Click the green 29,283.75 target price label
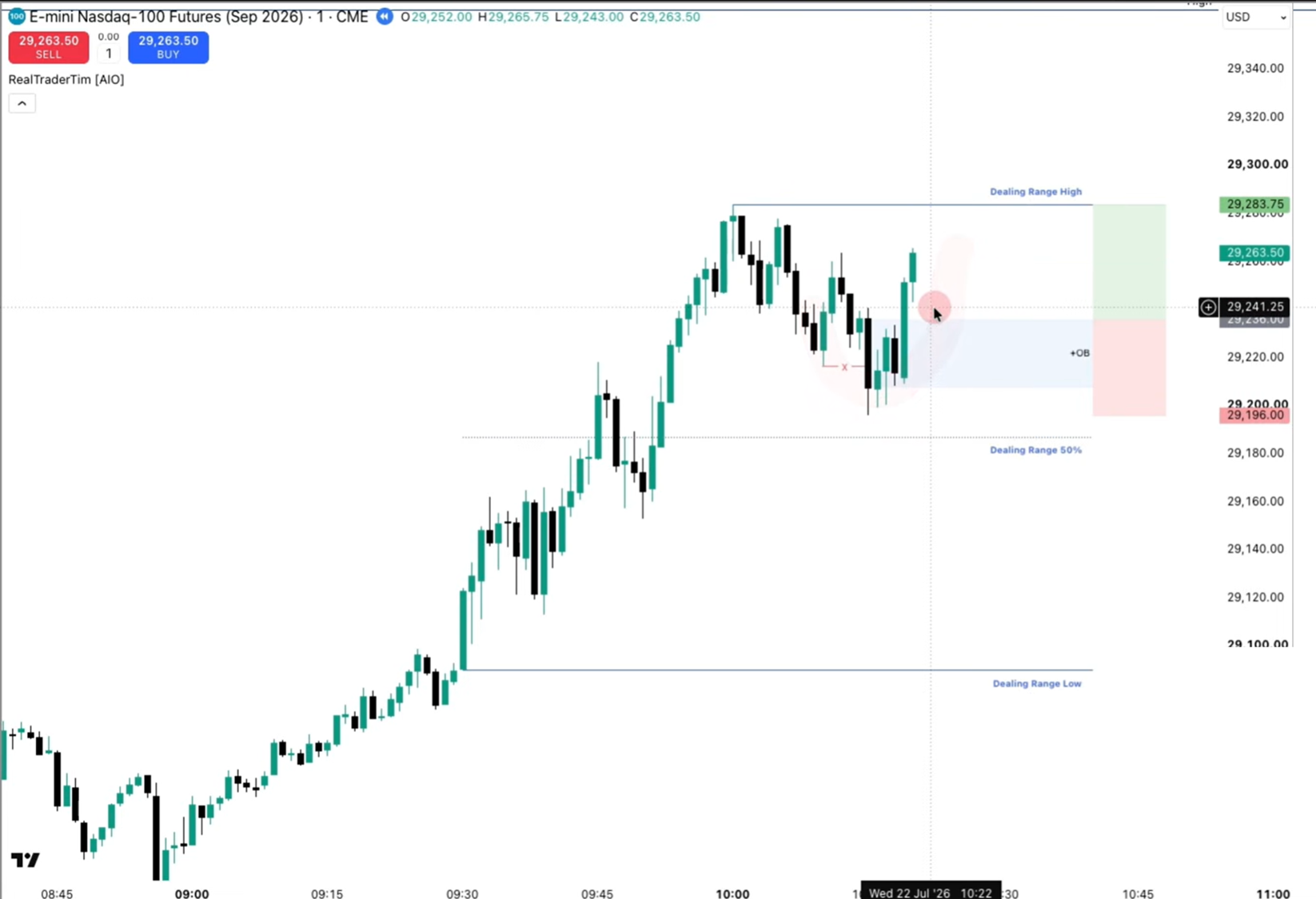 [1254, 204]
